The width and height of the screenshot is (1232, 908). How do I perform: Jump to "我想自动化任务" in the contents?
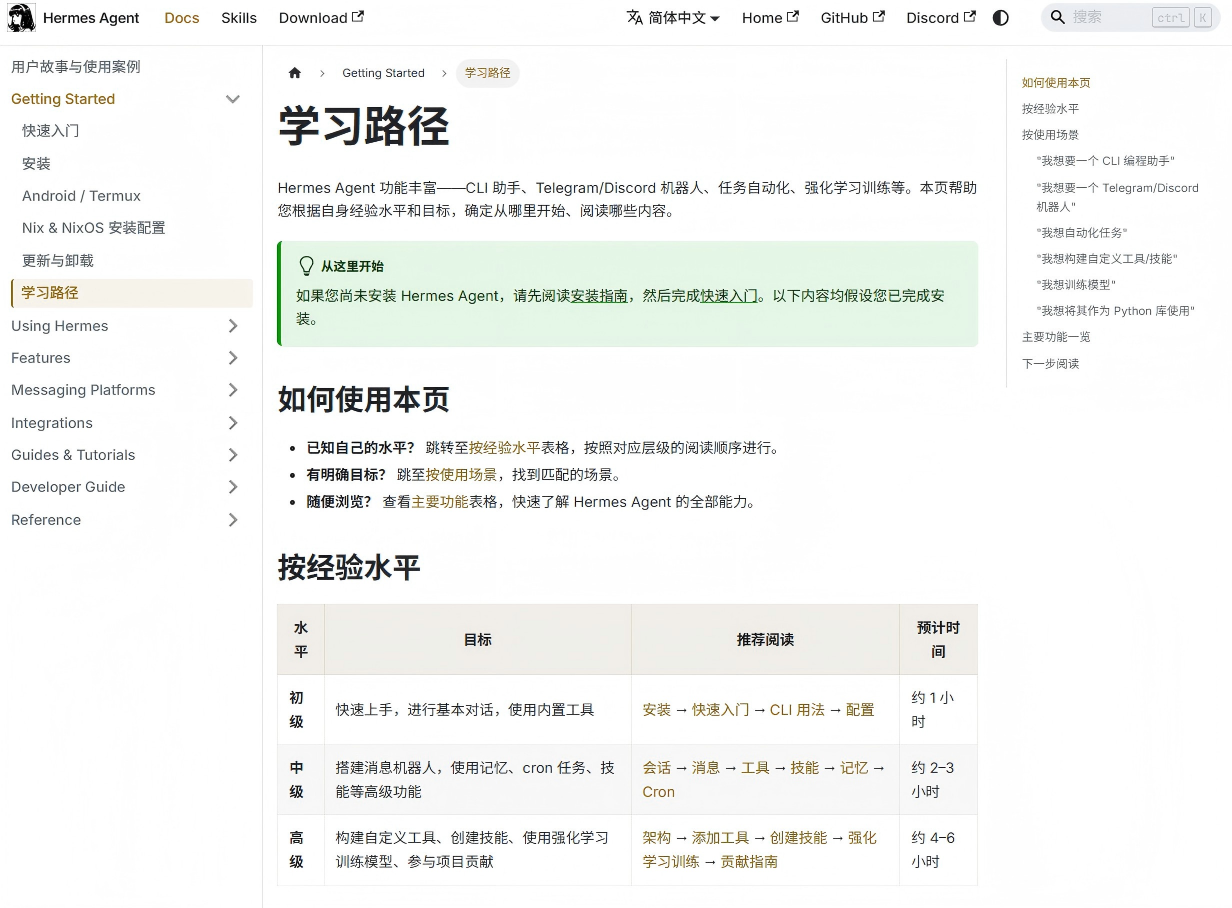click(1082, 233)
